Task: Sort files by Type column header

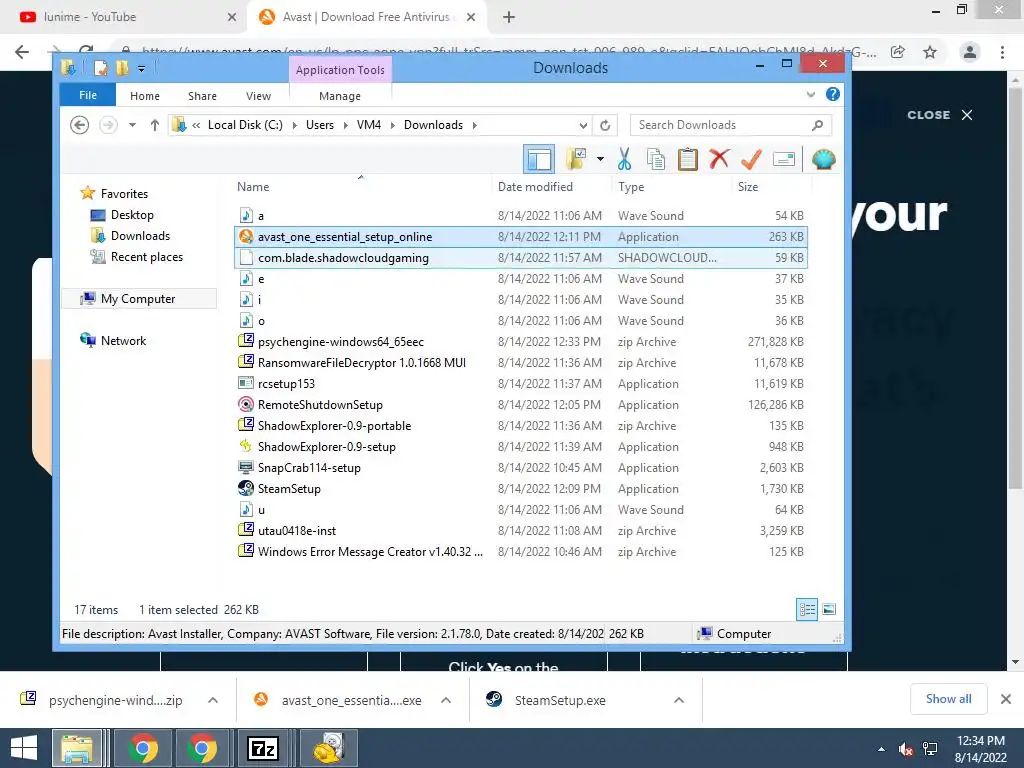Action: pos(671,187)
